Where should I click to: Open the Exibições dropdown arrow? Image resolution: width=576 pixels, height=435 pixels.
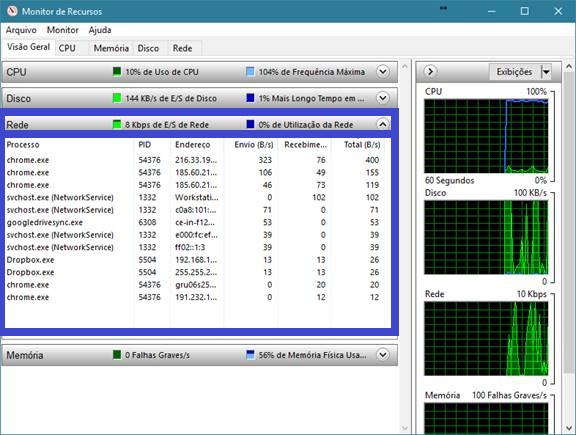pyautogui.click(x=546, y=72)
